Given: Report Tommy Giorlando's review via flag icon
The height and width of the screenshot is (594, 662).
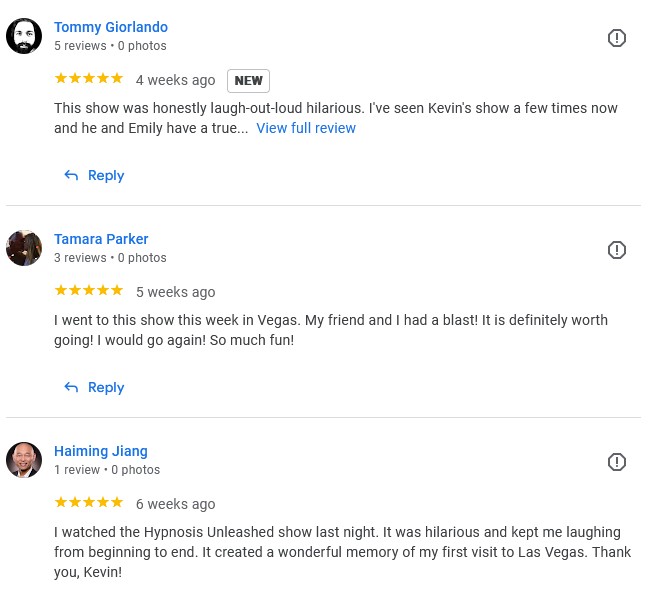Looking at the screenshot, I should tap(617, 38).
